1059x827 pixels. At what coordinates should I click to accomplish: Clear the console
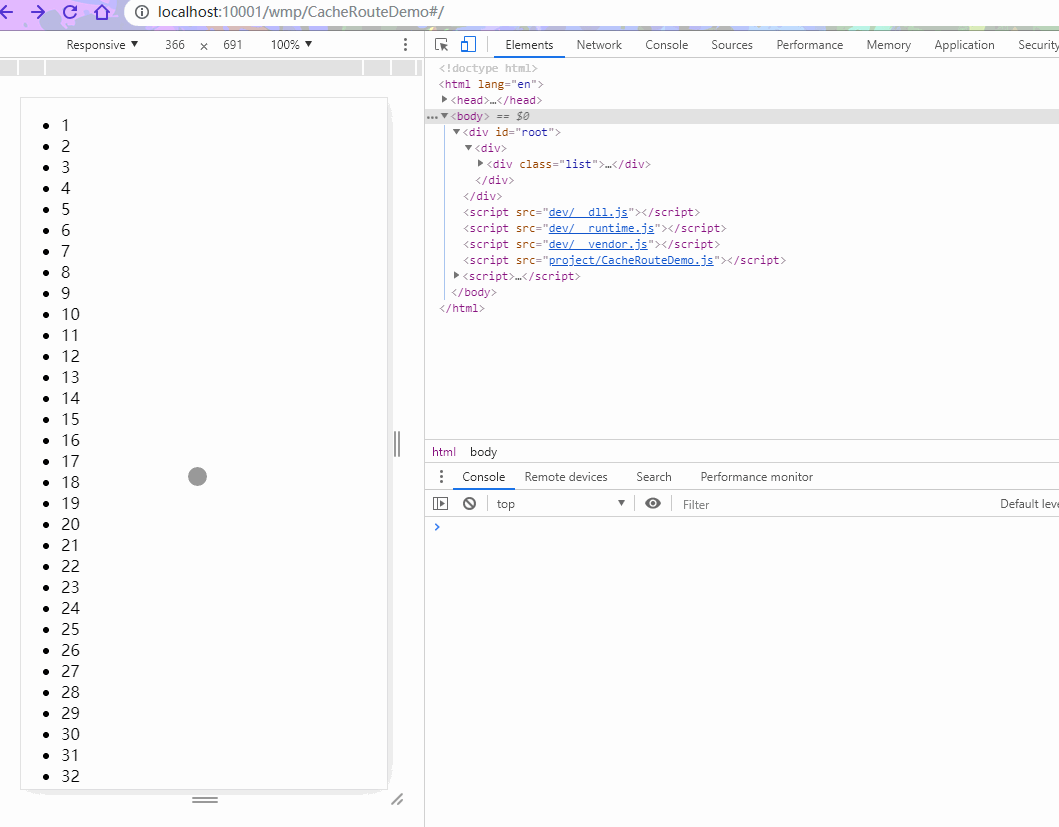coord(469,503)
